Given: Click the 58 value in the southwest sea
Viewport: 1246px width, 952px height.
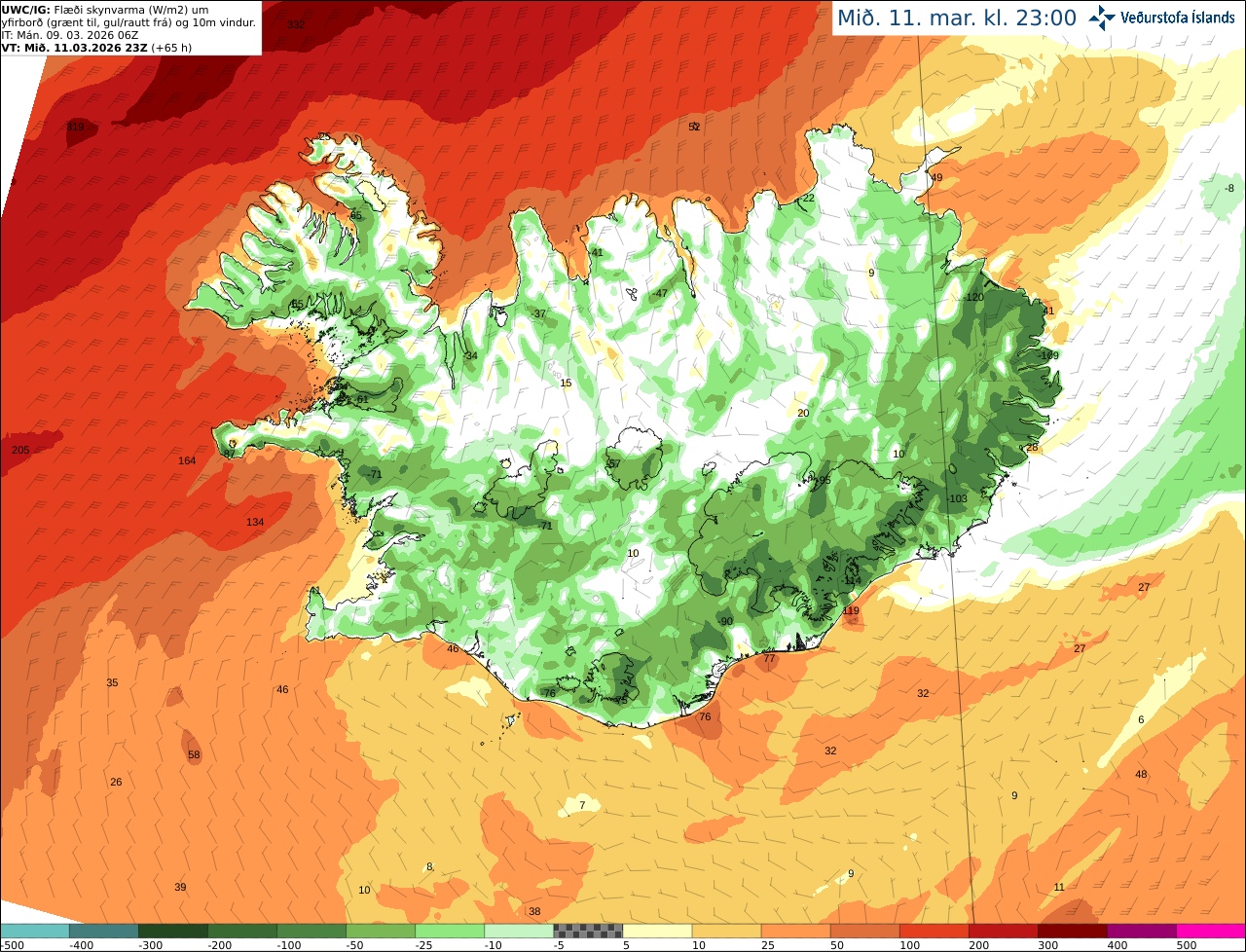Looking at the screenshot, I should 194,755.
